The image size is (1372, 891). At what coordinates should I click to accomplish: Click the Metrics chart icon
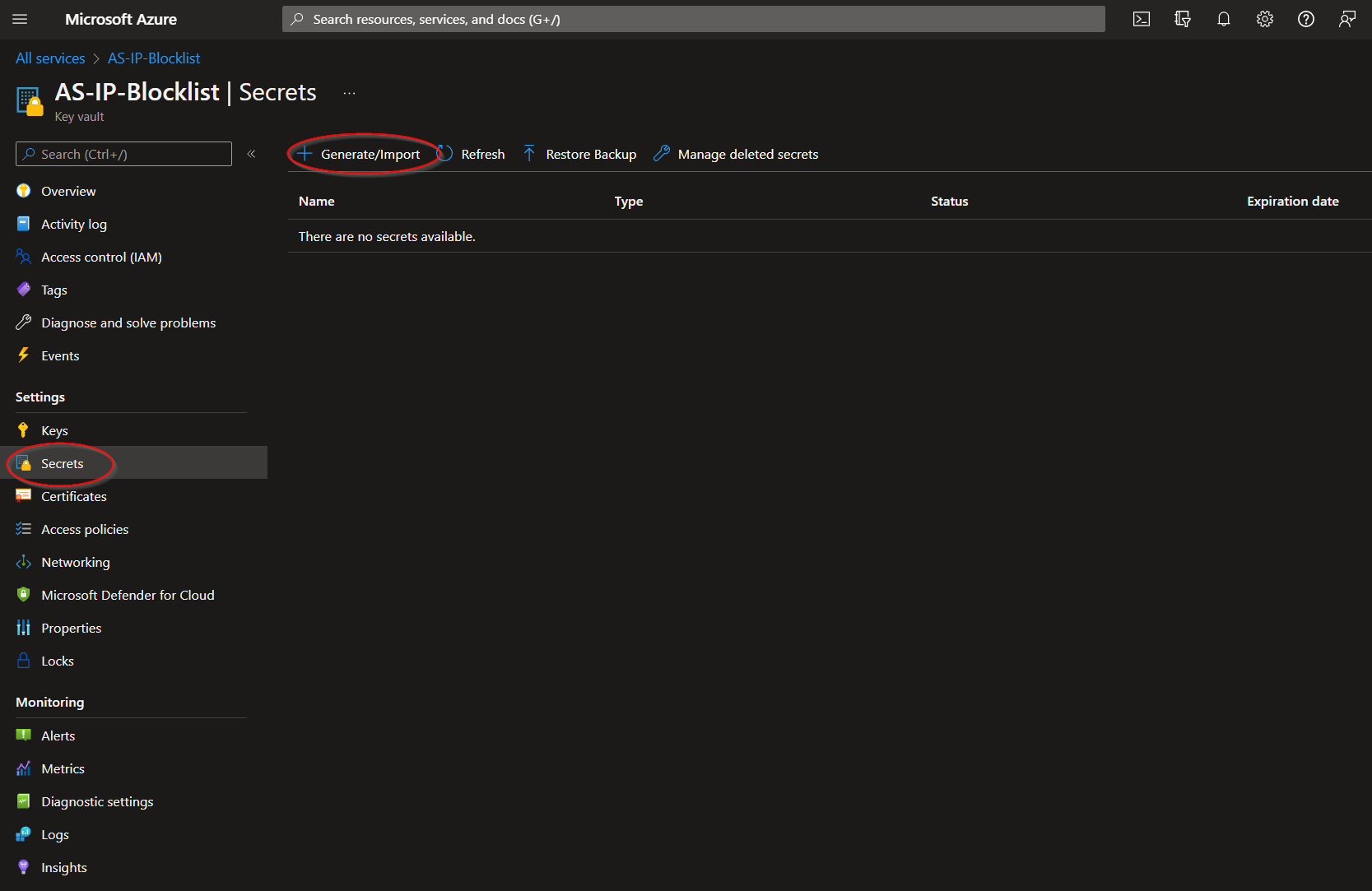[24, 768]
